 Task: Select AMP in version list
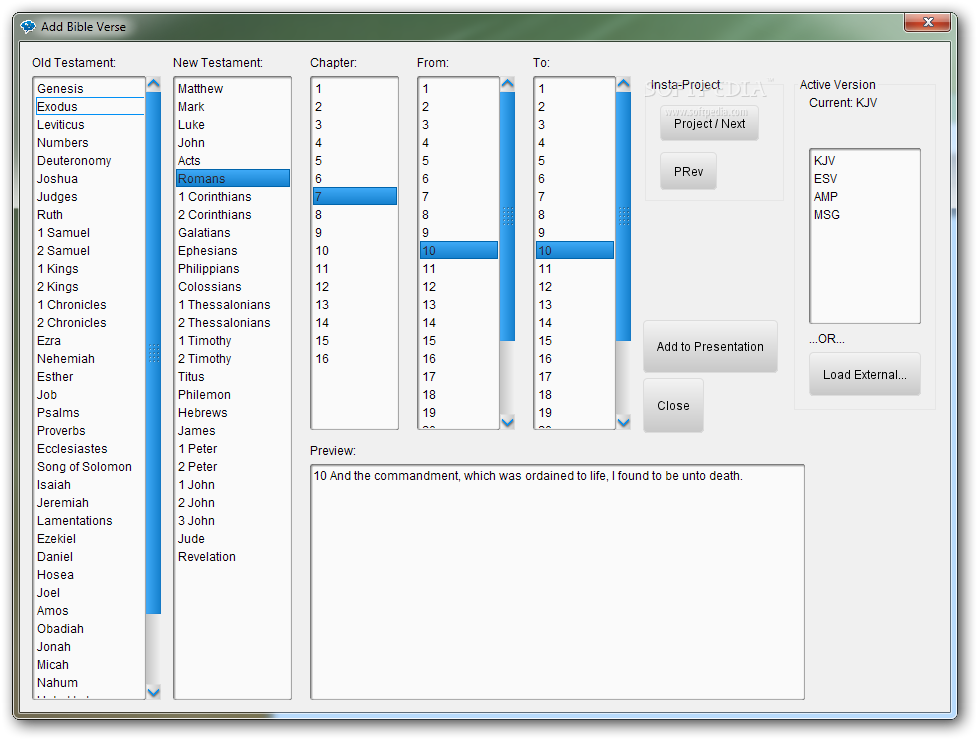click(864, 197)
